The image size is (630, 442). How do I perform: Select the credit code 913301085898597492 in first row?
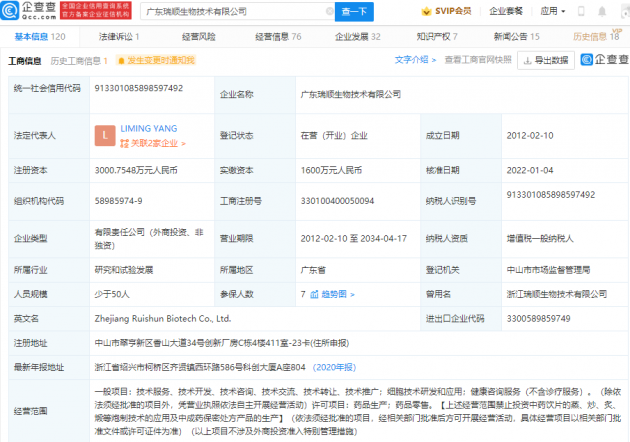[x=139, y=88]
